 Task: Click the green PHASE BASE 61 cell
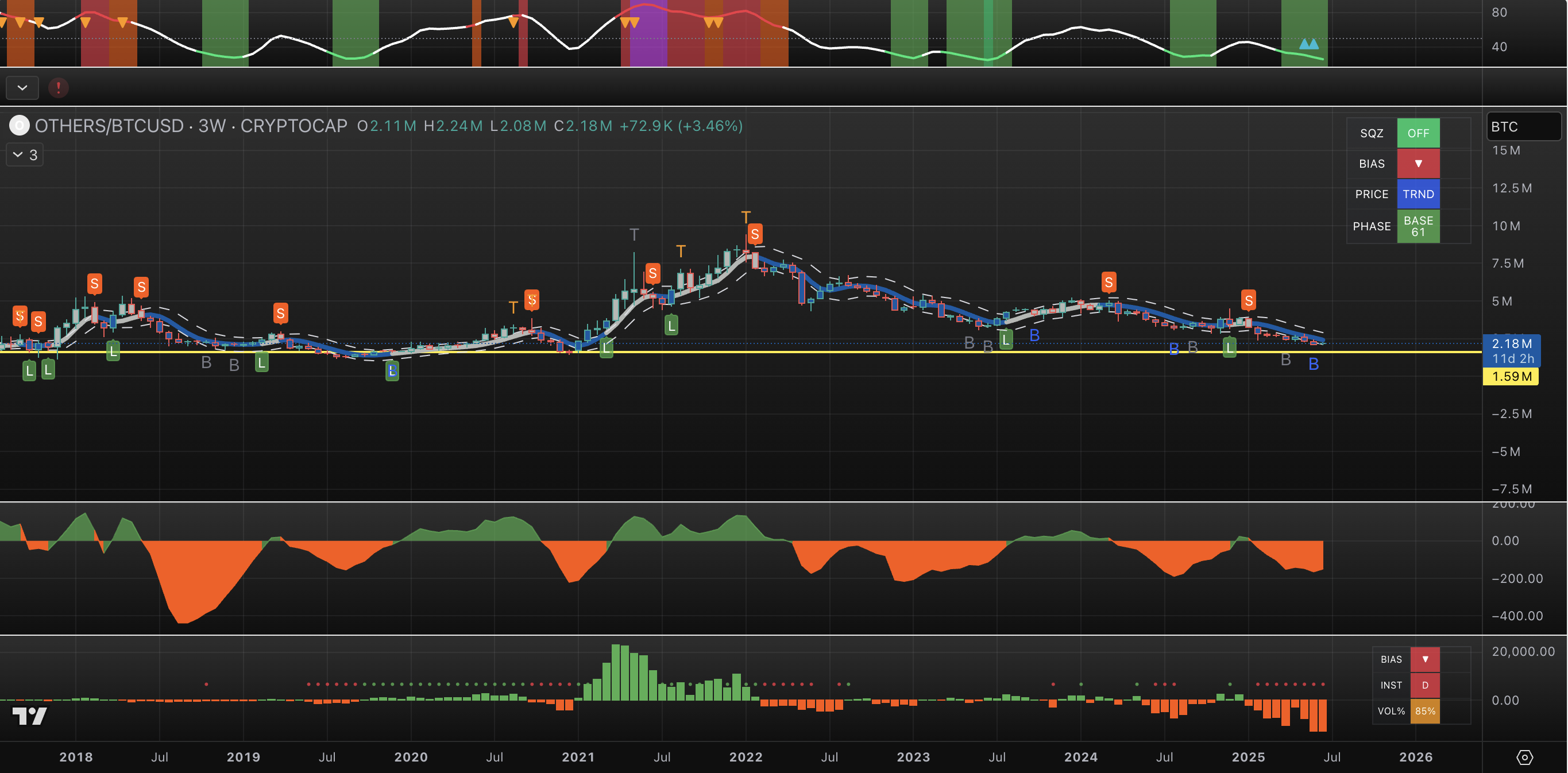1418,226
